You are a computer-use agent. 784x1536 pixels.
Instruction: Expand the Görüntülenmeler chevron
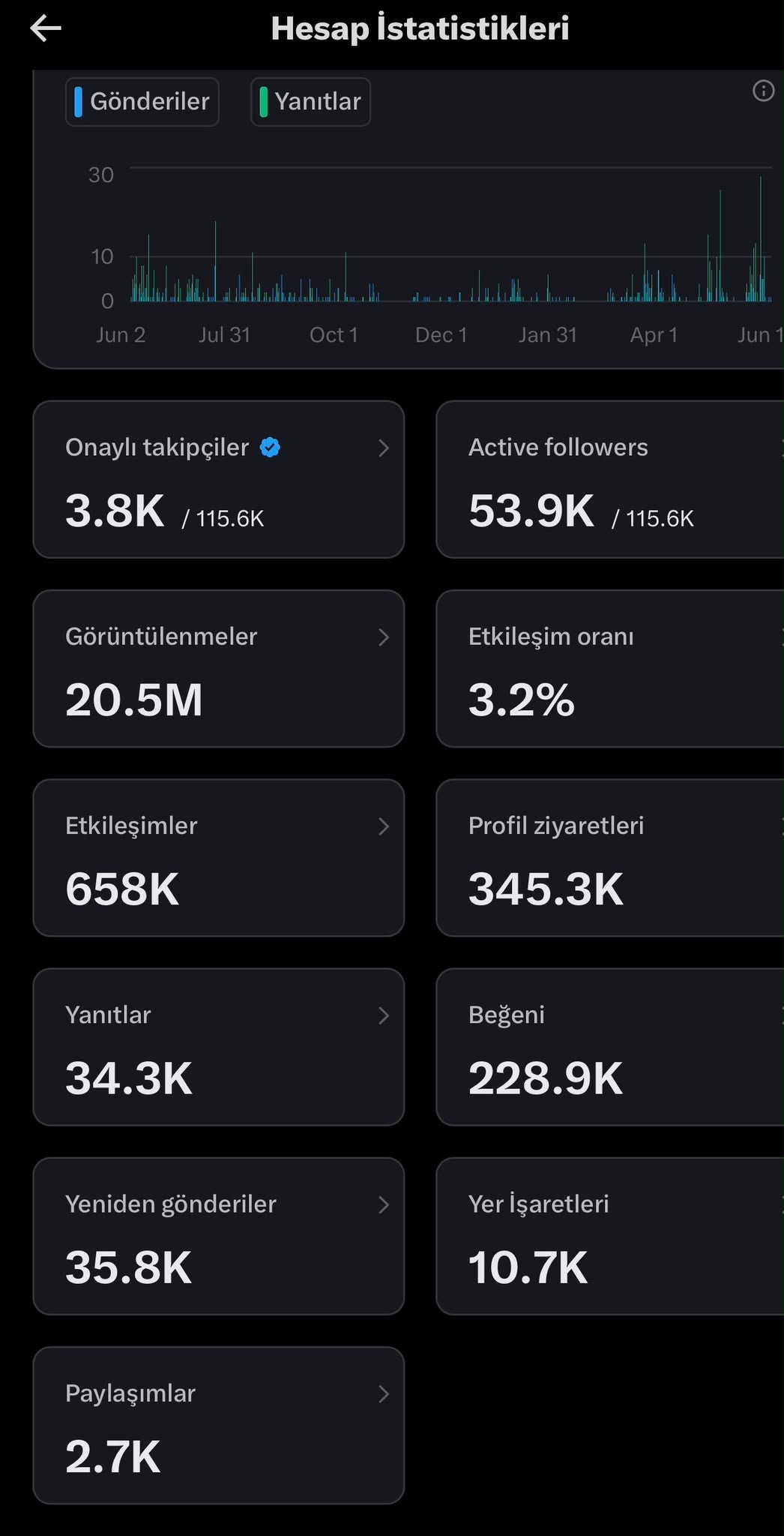(384, 637)
